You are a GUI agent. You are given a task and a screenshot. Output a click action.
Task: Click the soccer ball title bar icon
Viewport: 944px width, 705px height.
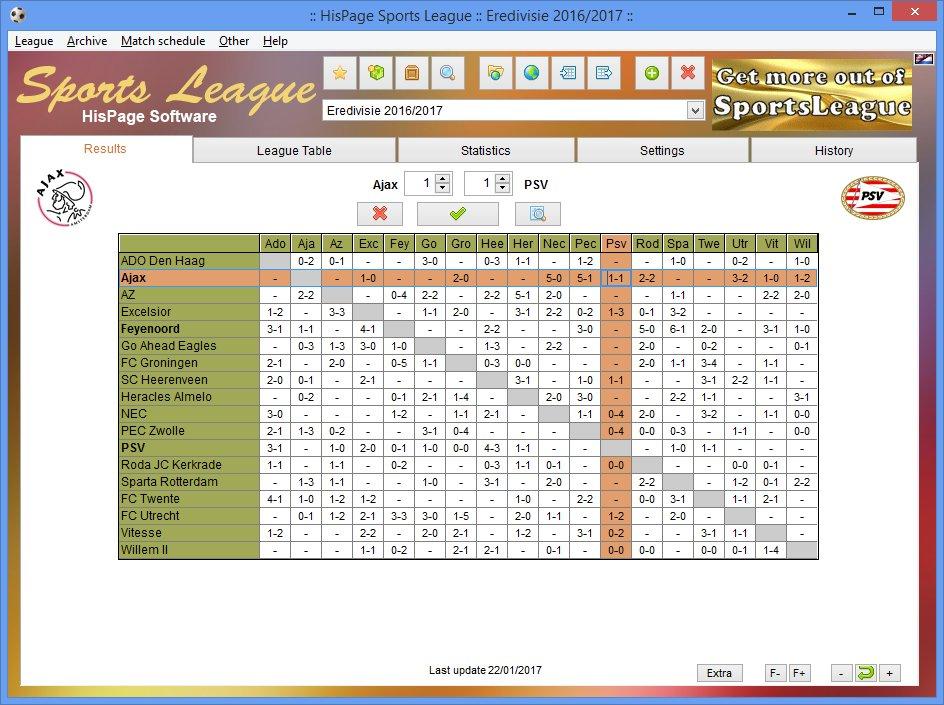point(19,14)
